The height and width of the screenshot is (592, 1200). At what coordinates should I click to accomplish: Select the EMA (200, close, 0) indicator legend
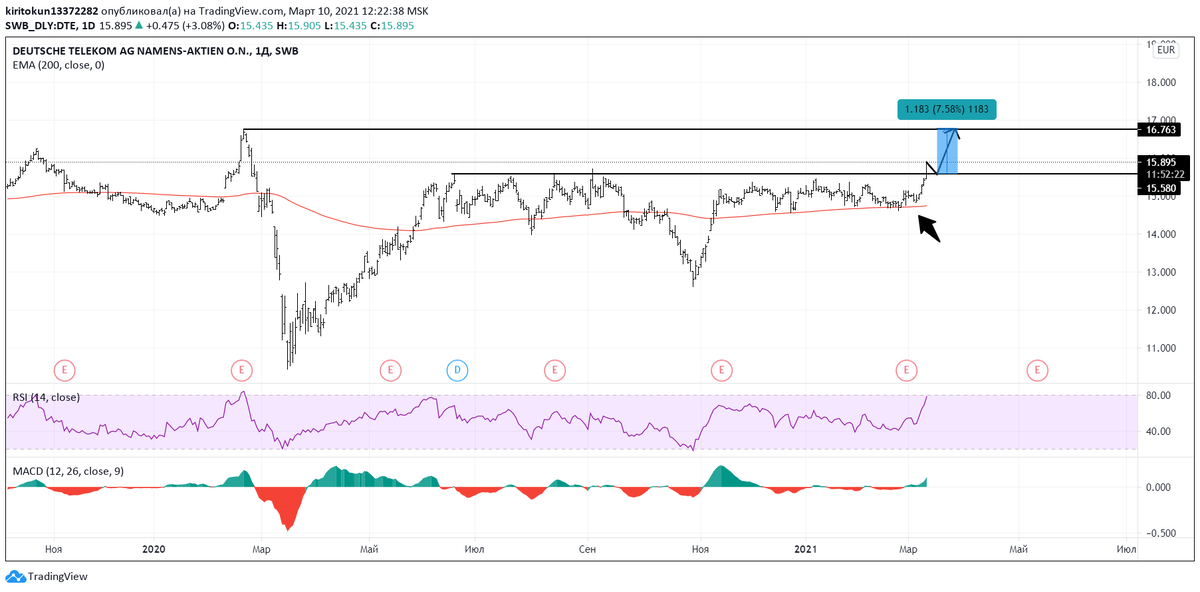[58, 65]
